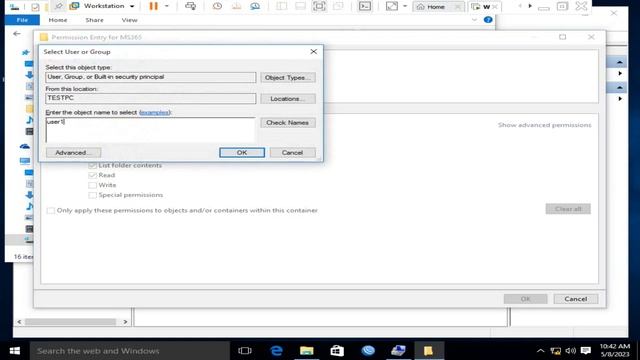Screen dimensions: 640x360
Task: Click the Clear all button
Action: tap(568, 209)
